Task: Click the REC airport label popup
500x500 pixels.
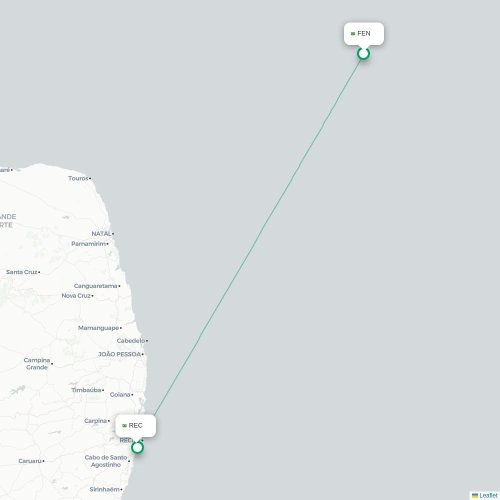Action: point(136,426)
